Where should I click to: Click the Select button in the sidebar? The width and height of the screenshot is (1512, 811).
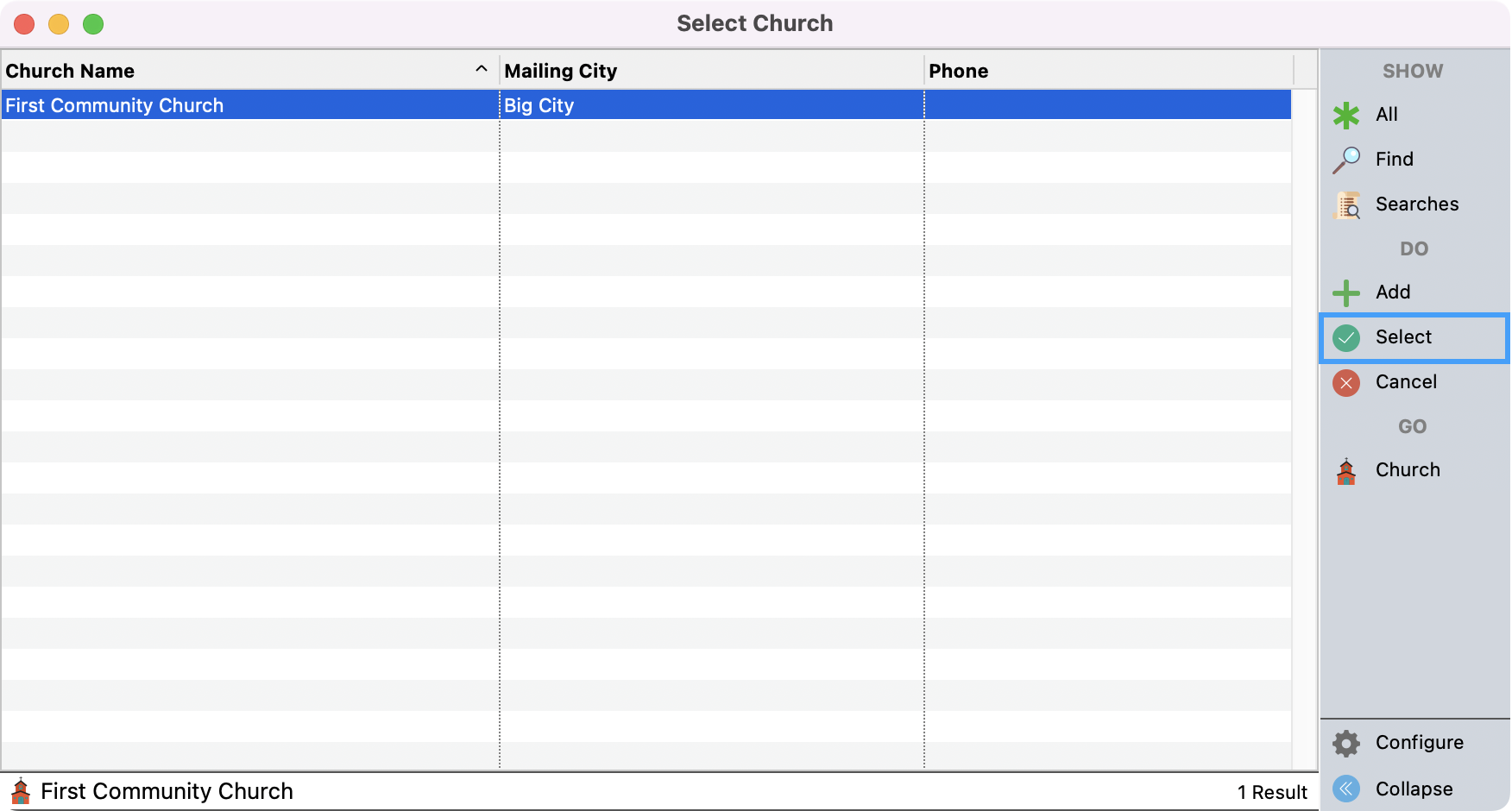(1402, 337)
